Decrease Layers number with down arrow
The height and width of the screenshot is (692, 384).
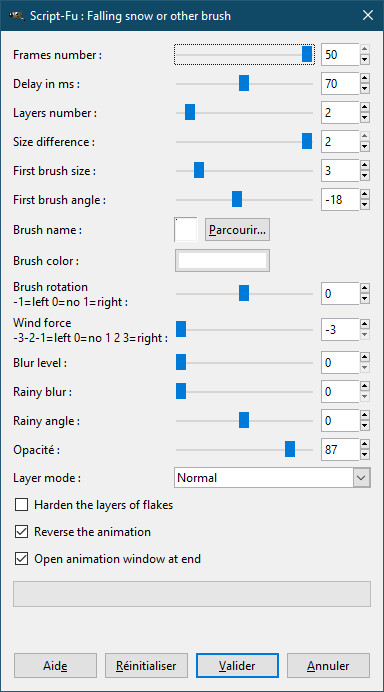click(365, 118)
